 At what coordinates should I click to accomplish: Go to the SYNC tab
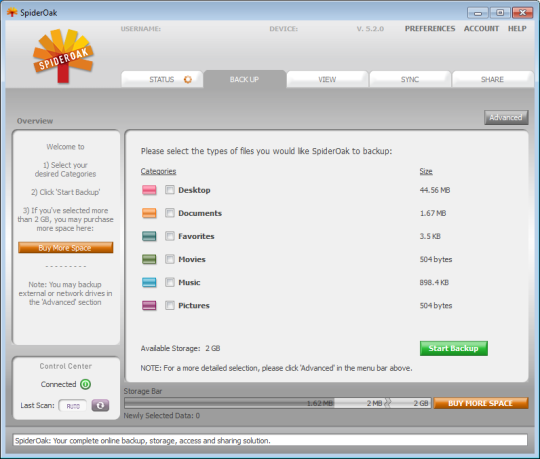pos(410,80)
